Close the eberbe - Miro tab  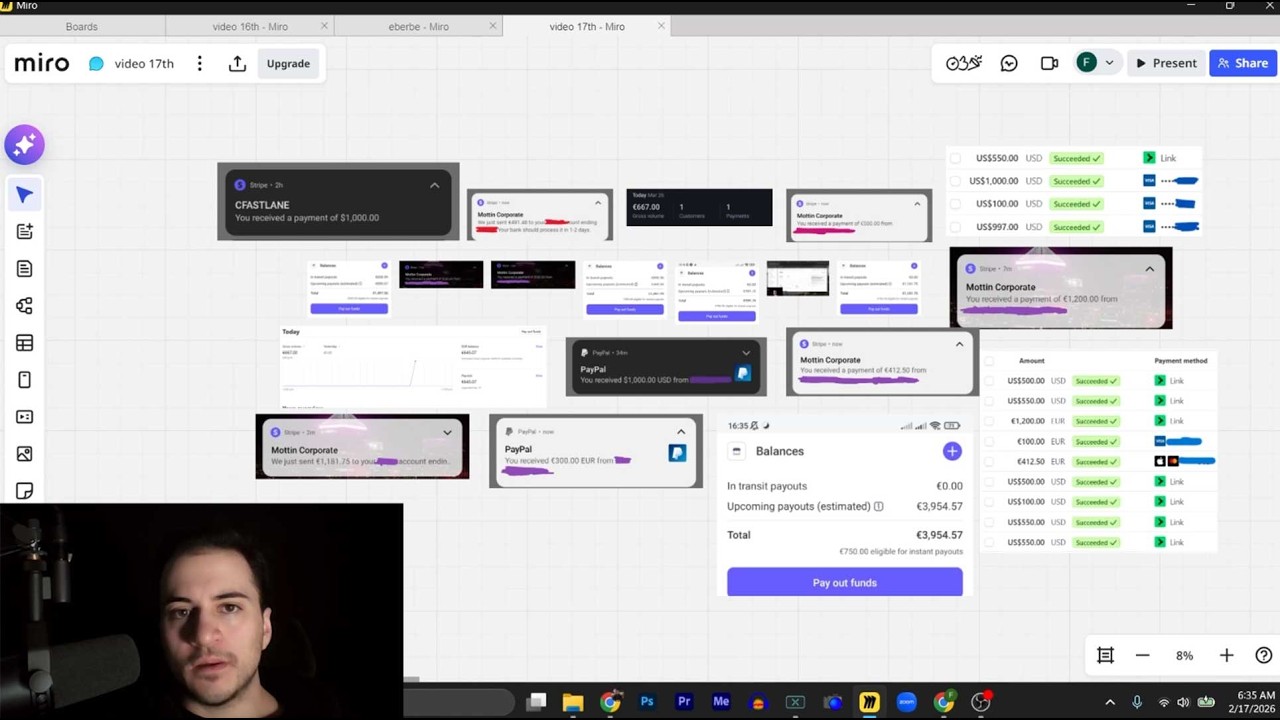pos(493,26)
